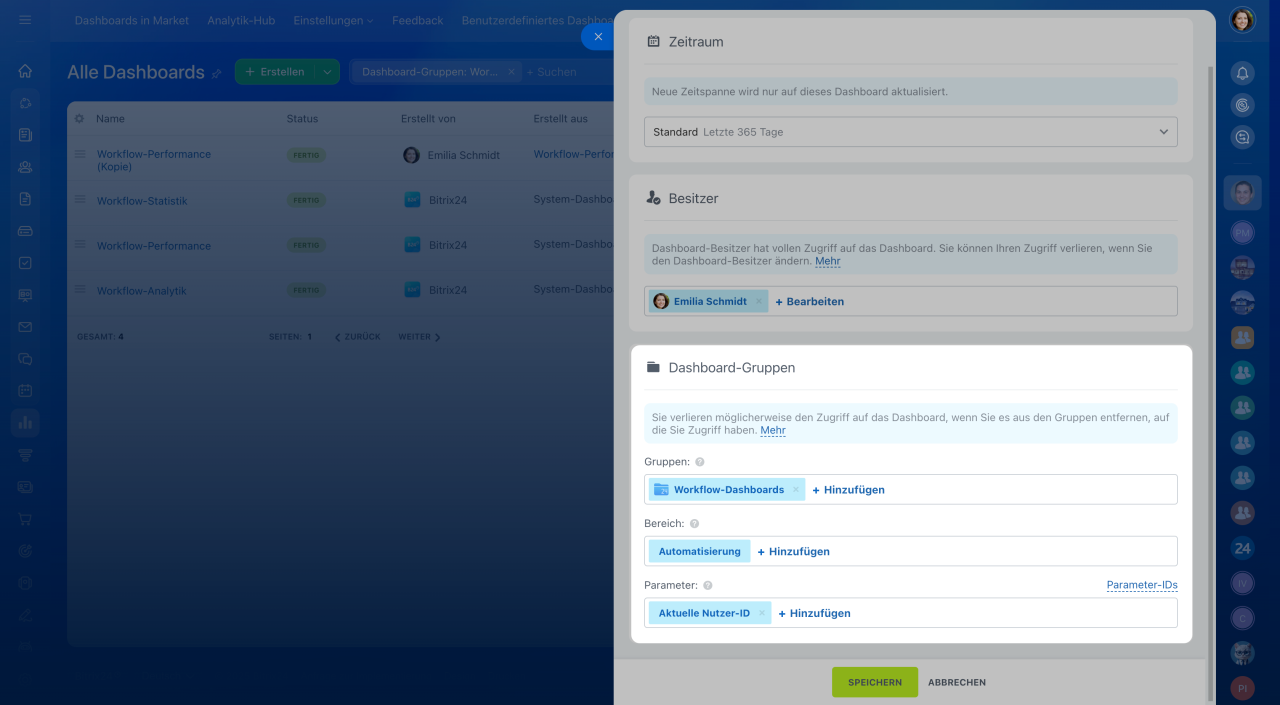Click user profile avatar at top right

click(1242, 20)
